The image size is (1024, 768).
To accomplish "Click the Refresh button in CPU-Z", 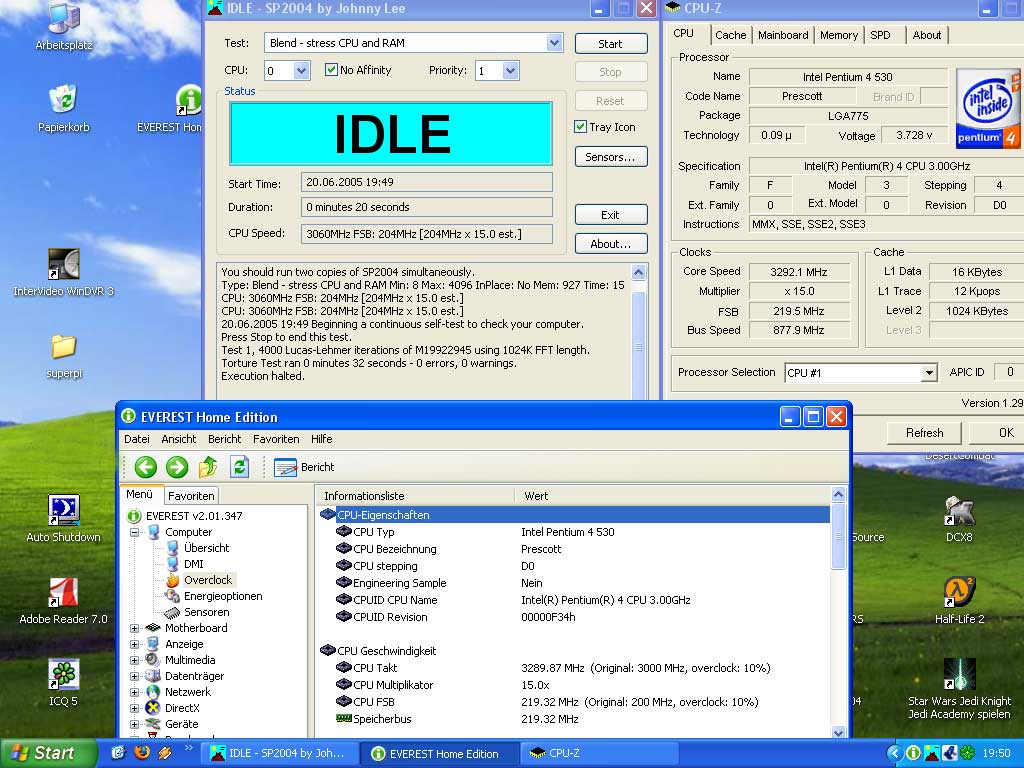I will coord(924,432).
